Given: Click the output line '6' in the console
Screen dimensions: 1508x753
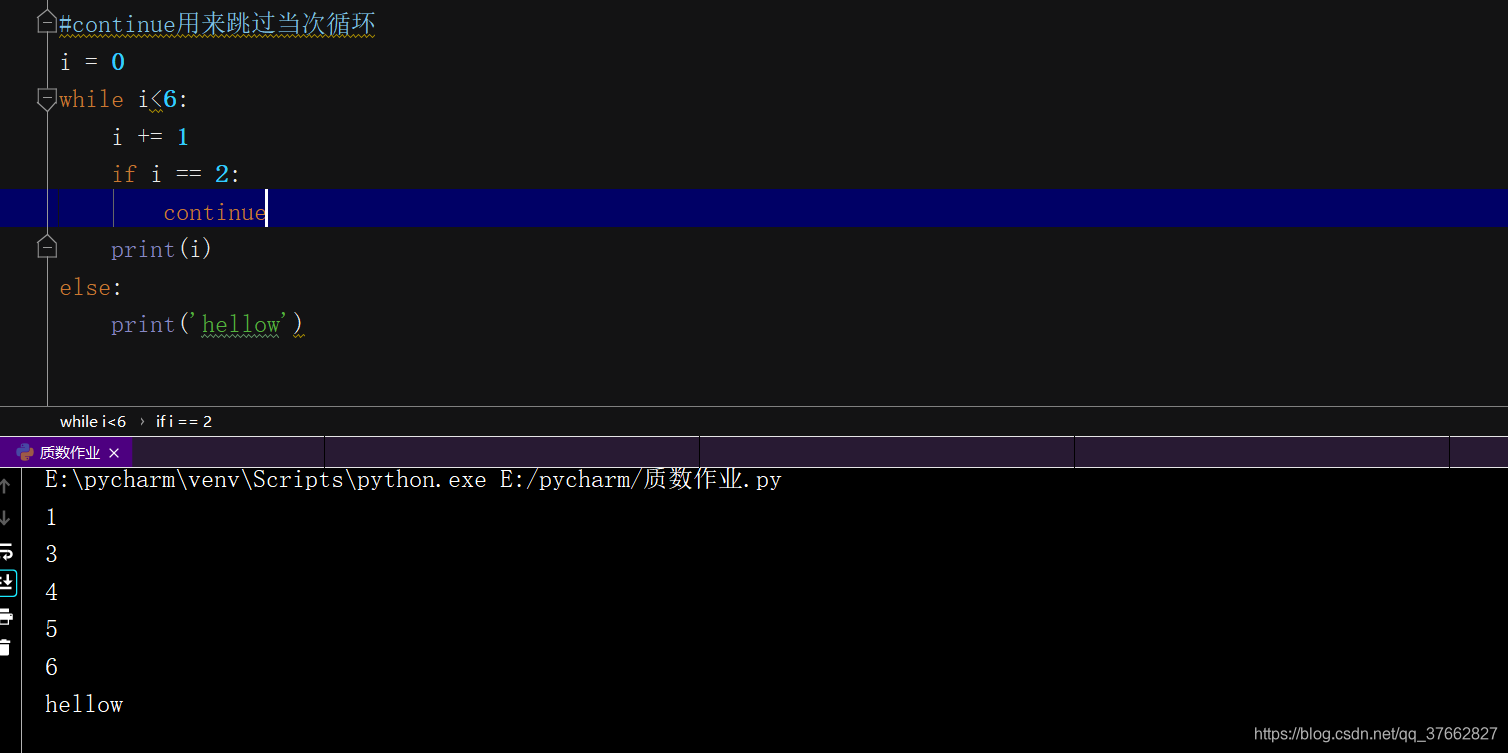Looking at the screenshot, I should coord(51,667).
